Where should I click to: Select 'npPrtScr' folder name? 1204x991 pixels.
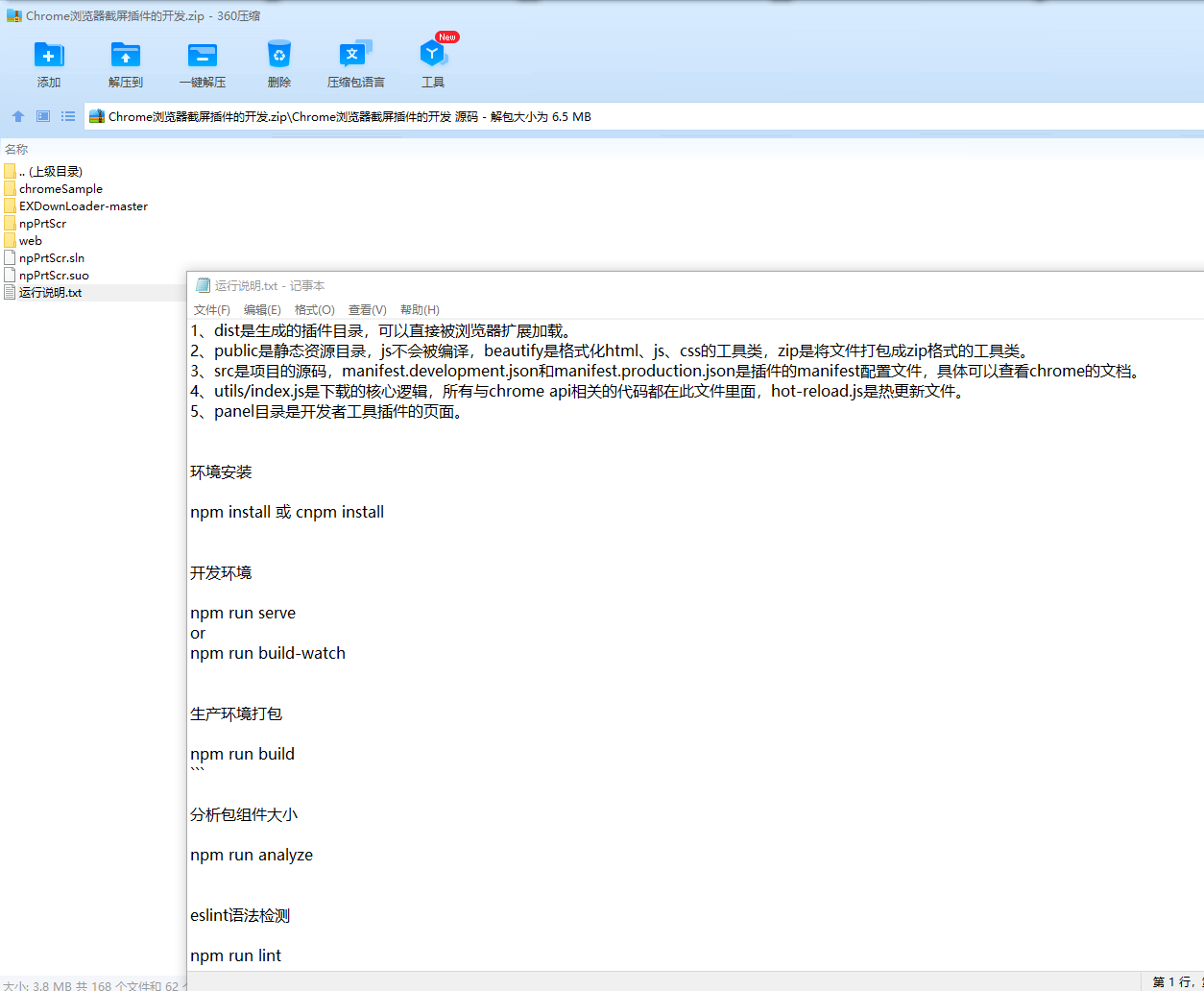tap(42, 223)
